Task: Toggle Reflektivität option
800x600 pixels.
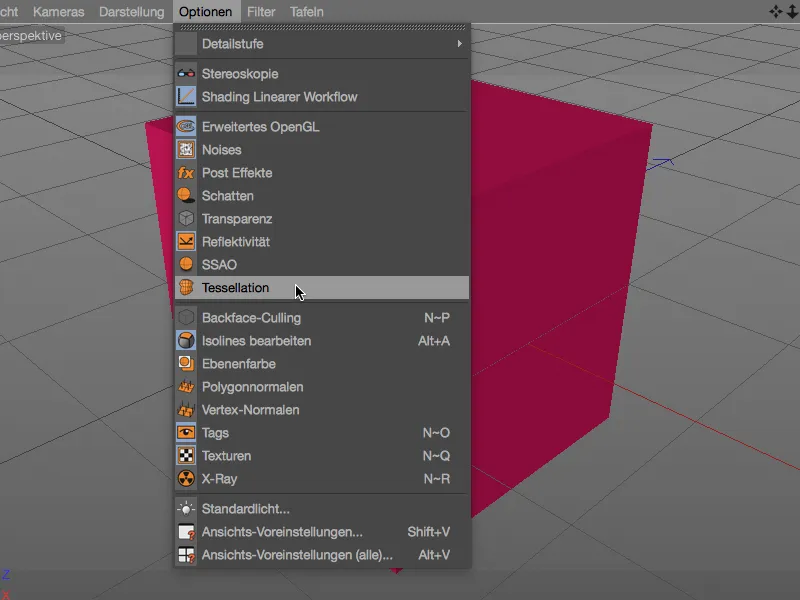Action: (x=321, y=241)
